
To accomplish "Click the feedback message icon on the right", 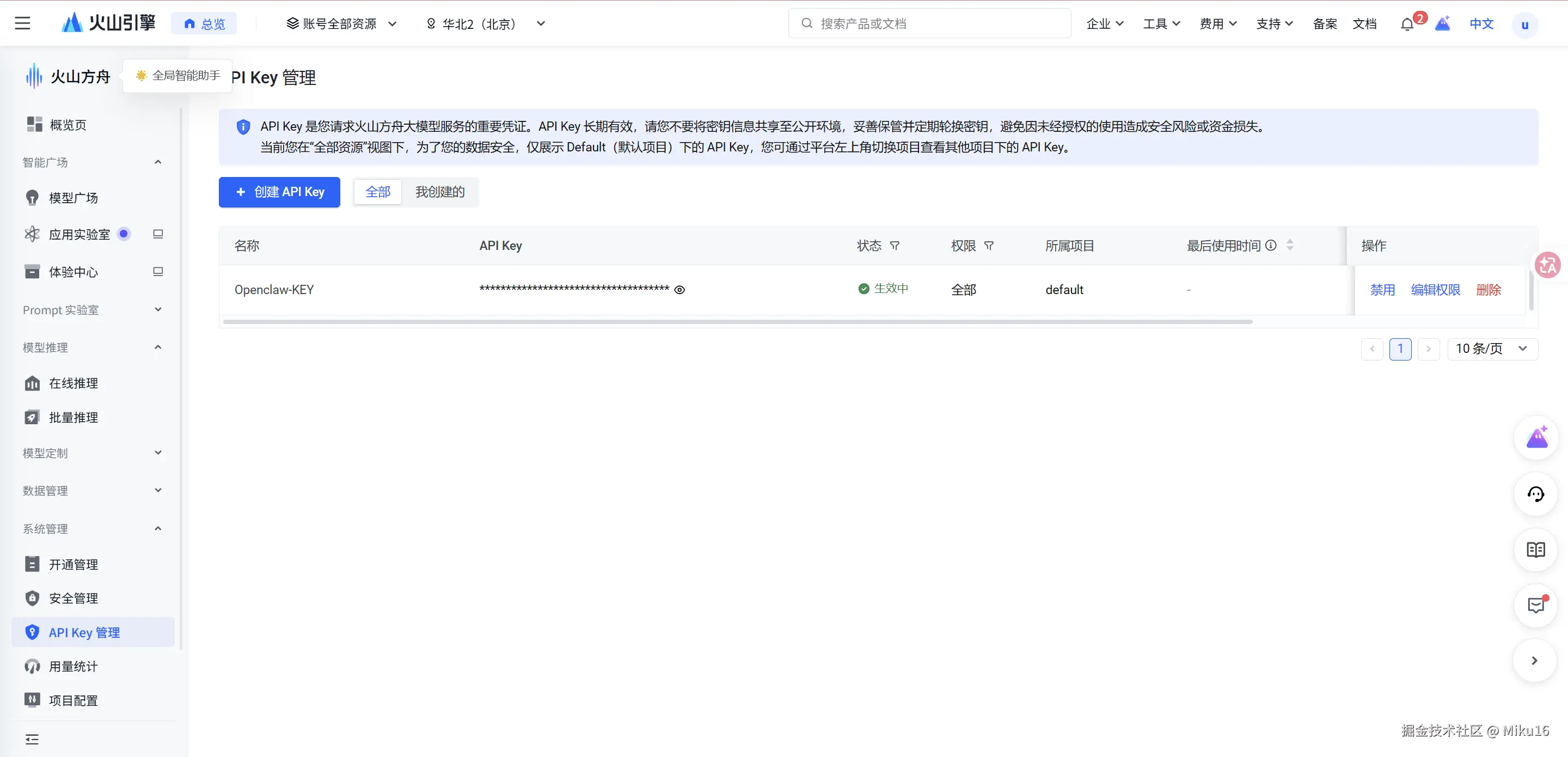I will pyautogui.click(x=1535, y=606).
